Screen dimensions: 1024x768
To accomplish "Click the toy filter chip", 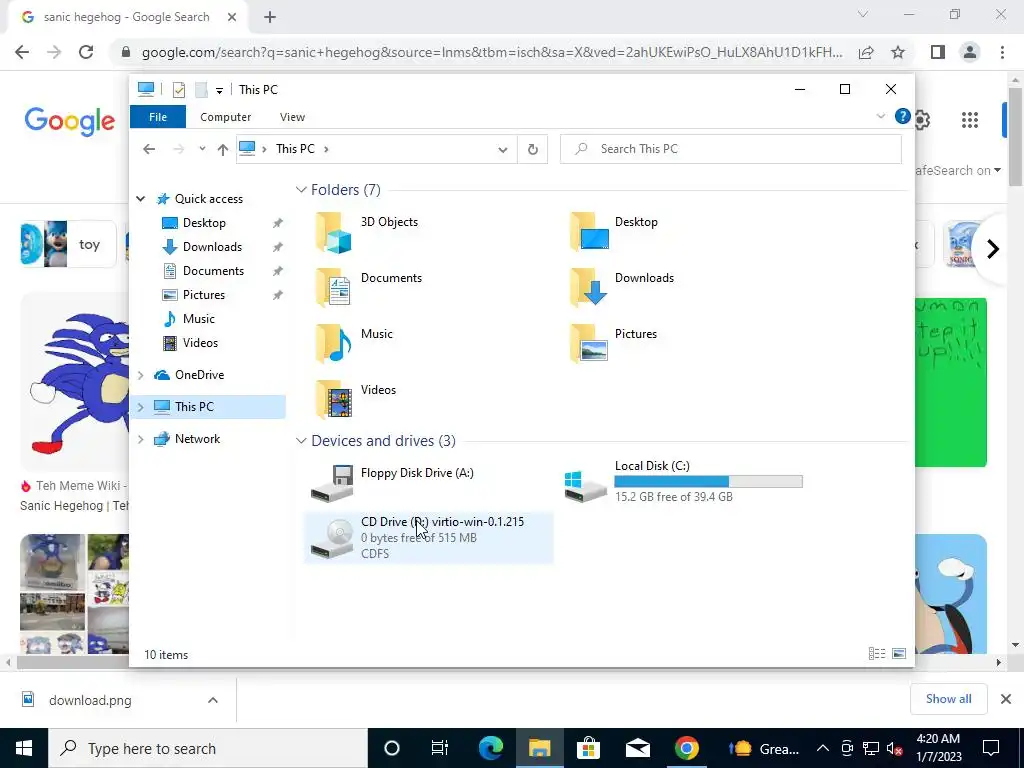I will point(68,244).
